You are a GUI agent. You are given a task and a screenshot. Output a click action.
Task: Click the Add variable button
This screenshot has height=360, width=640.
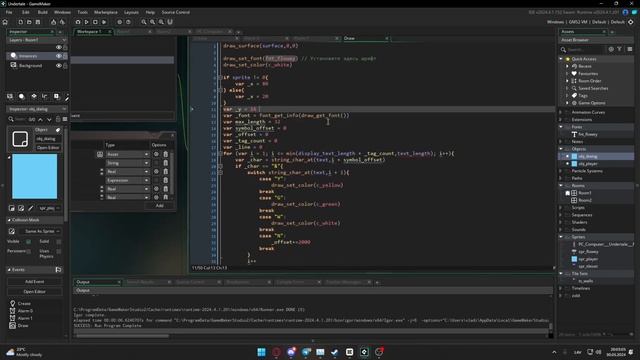160,206
